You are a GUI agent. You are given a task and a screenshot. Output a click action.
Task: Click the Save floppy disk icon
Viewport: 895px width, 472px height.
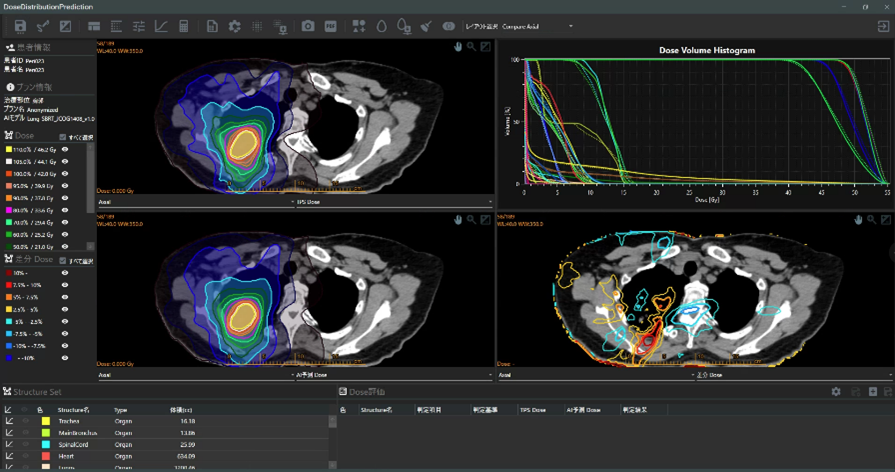pyautogui.click(x=20, y=26)
